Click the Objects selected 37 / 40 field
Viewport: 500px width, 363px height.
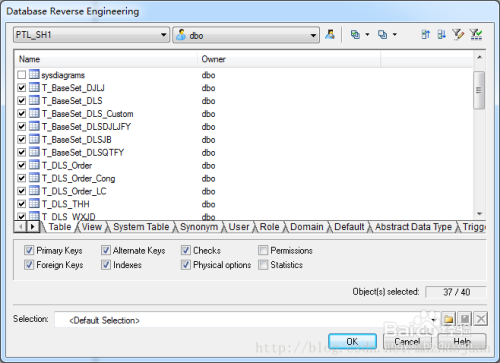point(456,292)
